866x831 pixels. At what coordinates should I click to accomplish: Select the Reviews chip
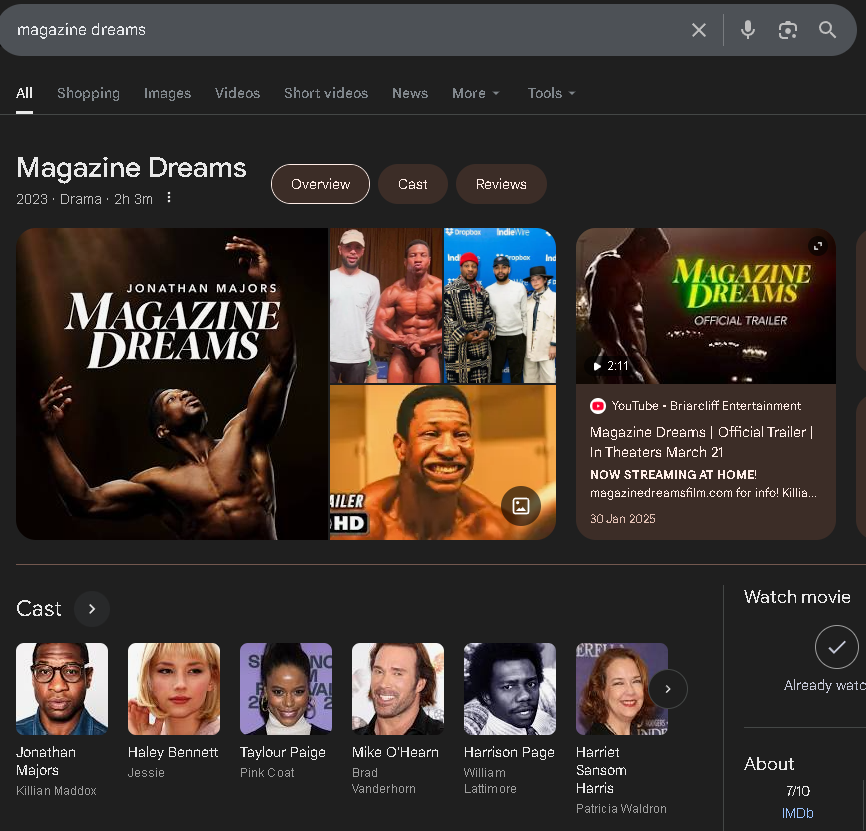click(x=501, y=184)
